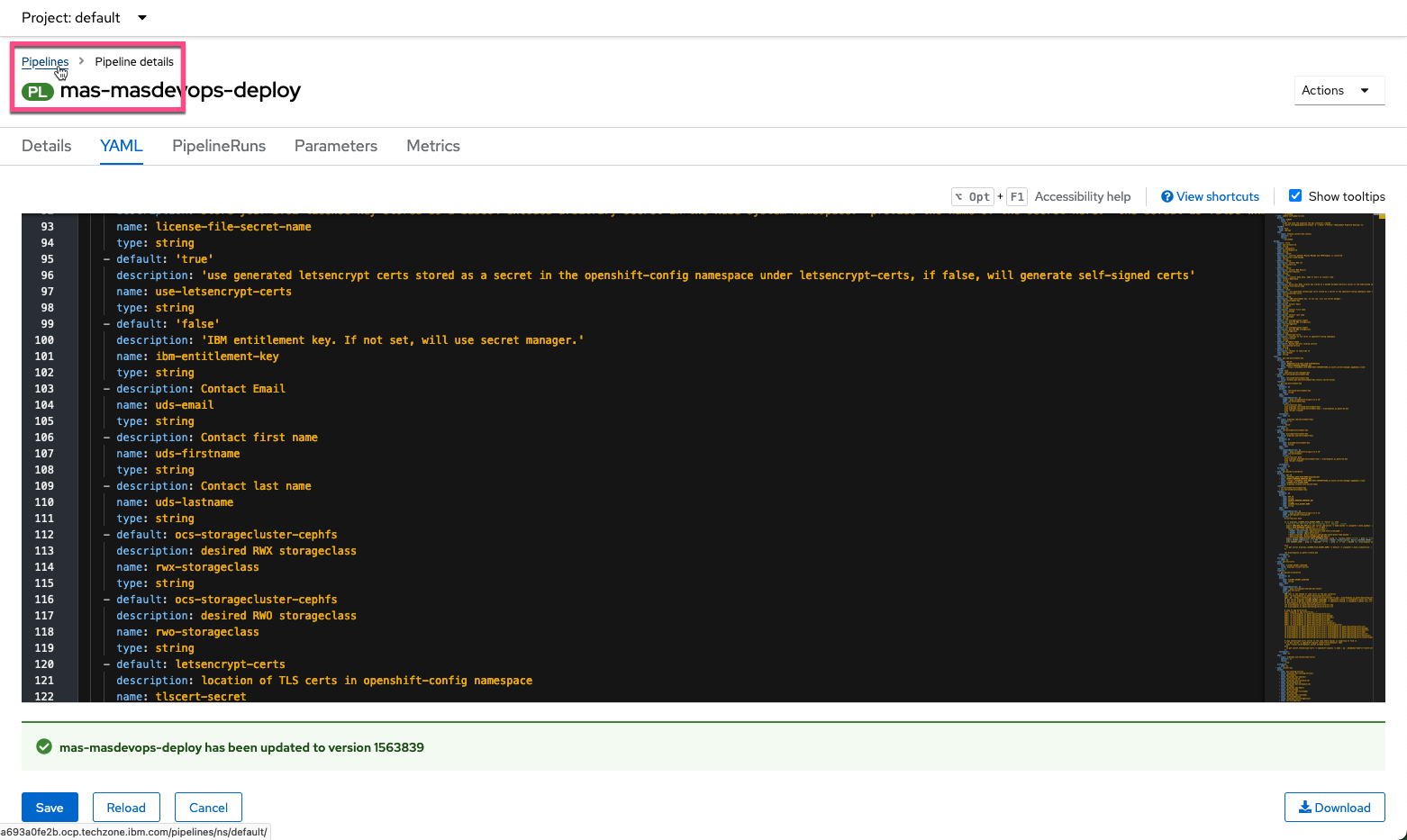The width and height of the screenshot is (1407, 840).
Task: Click the 'name: uds-firstname' line
Action: (178, 454)
